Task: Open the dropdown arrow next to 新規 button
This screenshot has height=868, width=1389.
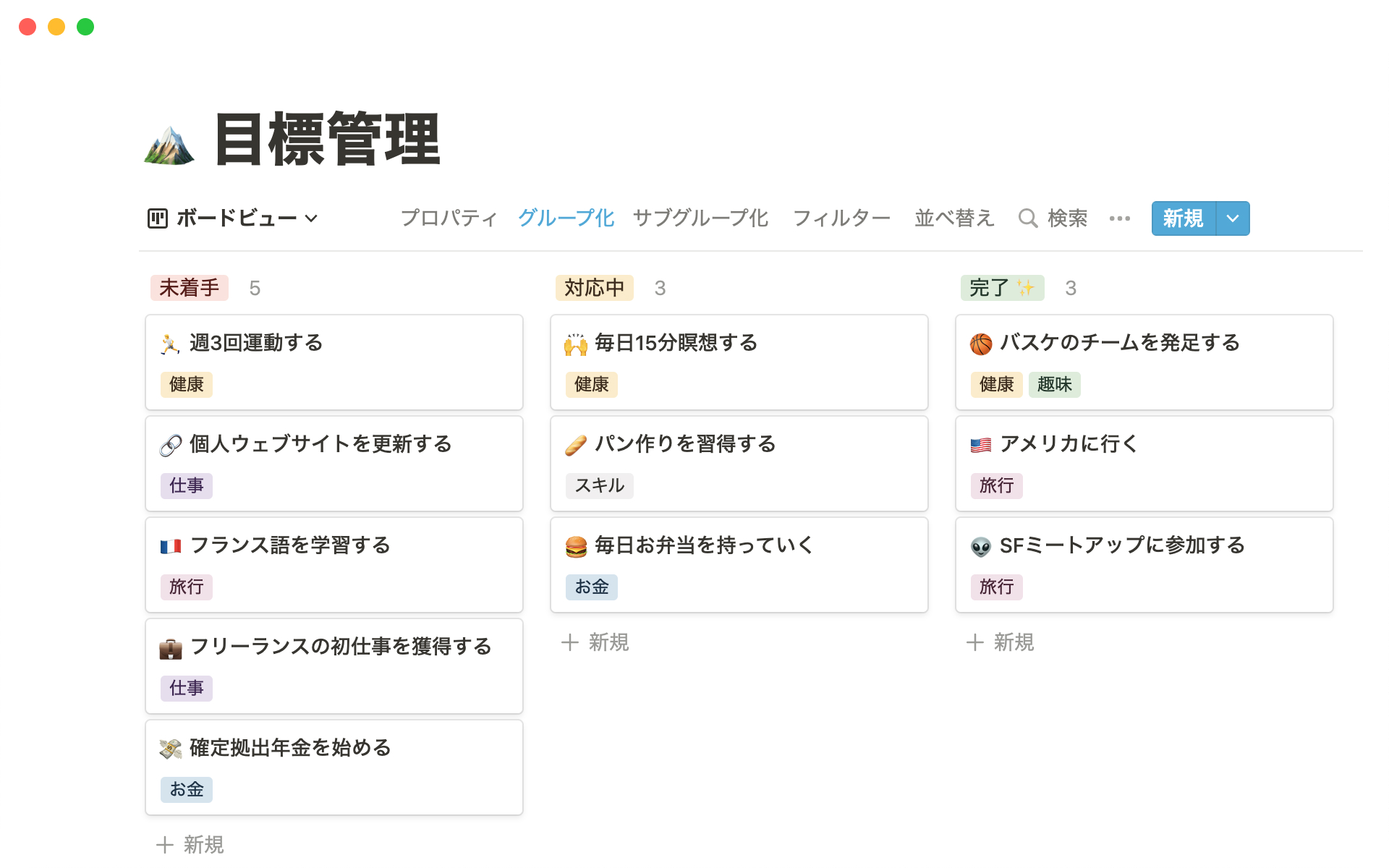Action: pos(1233,218)
